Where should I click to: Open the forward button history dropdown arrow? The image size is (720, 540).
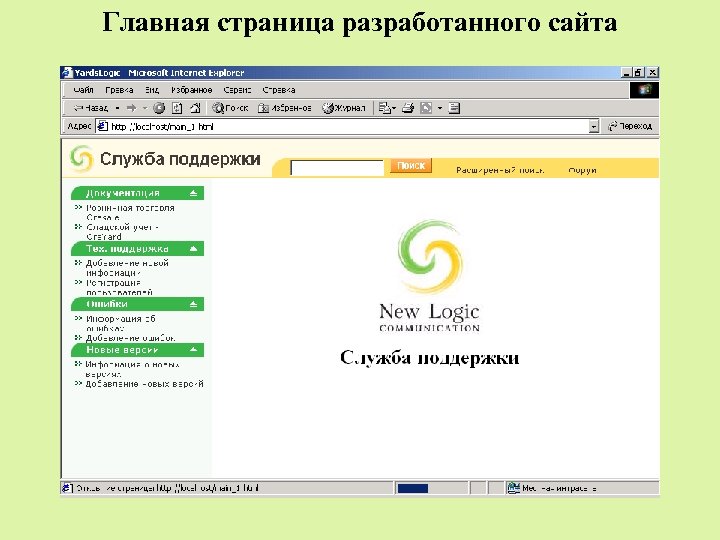pyautogui.click(x=145, y=108)
